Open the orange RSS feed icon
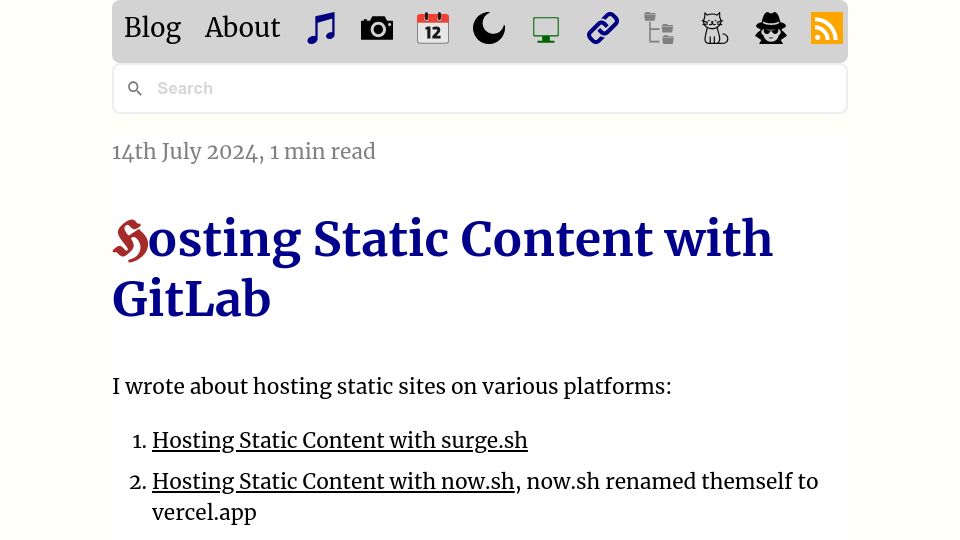960x540 pixels. click(x=827, y=28)
